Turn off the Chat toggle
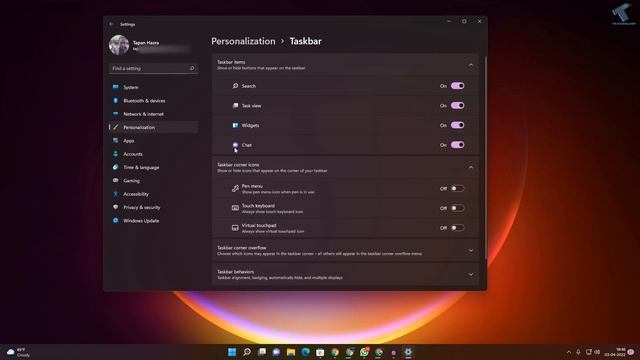 pos(458,144)
